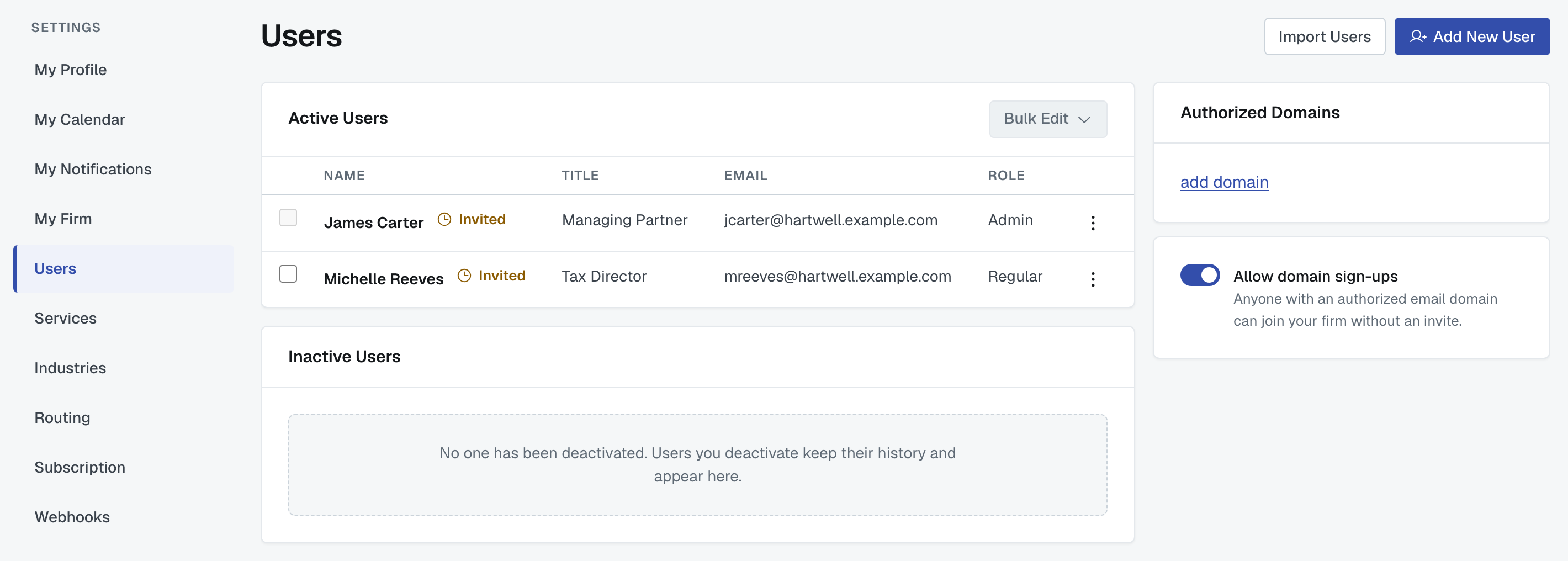
Task: Click the ROLE column header
Action: coord(1006,175)
